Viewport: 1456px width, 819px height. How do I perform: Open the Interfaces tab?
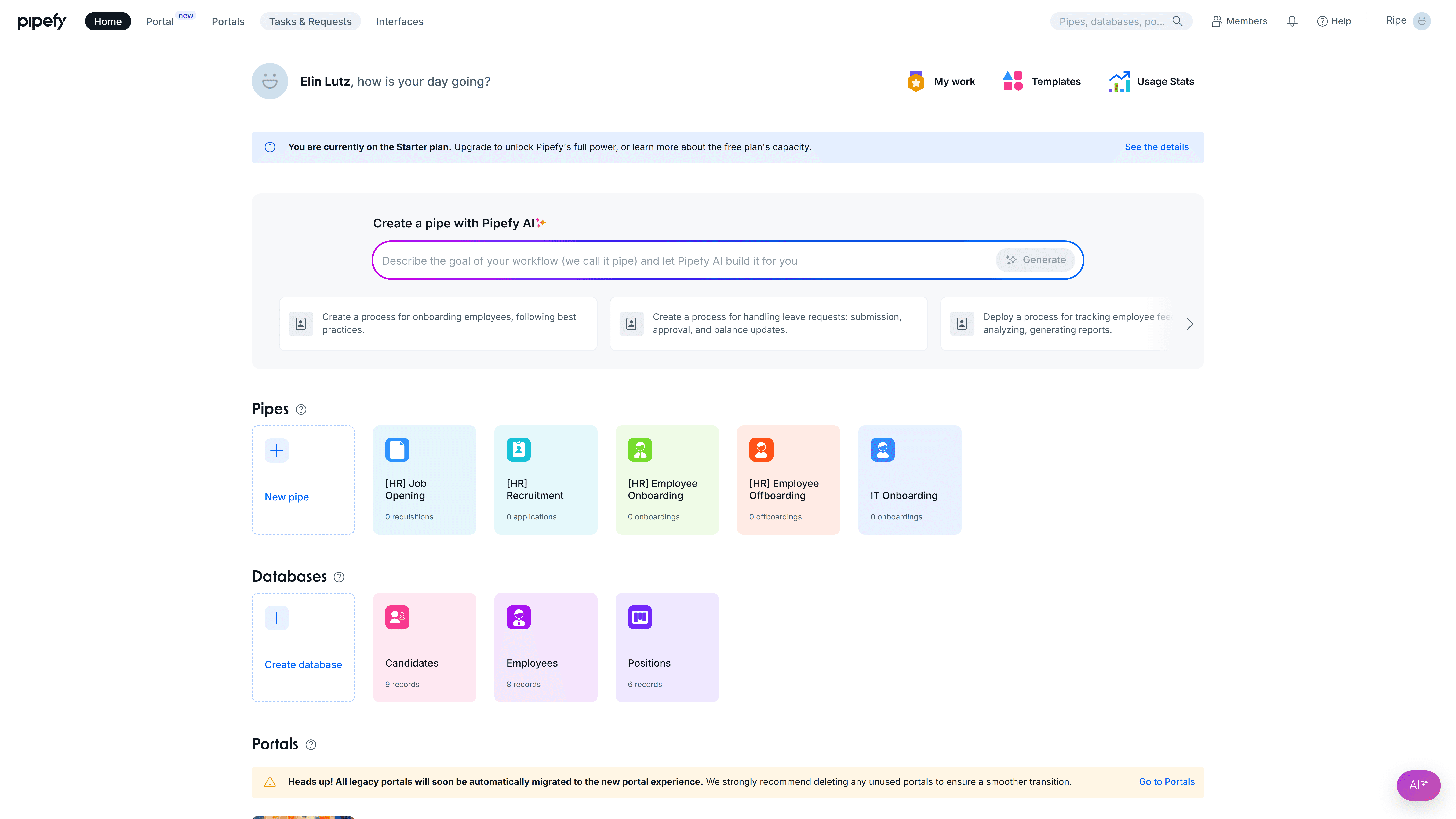pyautogui.click(x=400, y=21)
